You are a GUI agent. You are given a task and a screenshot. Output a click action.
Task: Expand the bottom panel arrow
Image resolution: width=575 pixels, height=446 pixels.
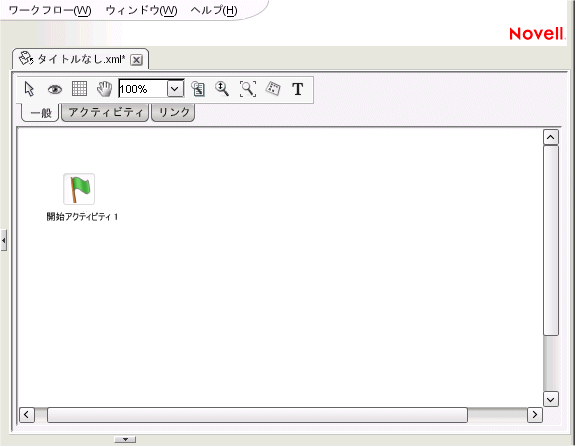[x=125, y=439]
